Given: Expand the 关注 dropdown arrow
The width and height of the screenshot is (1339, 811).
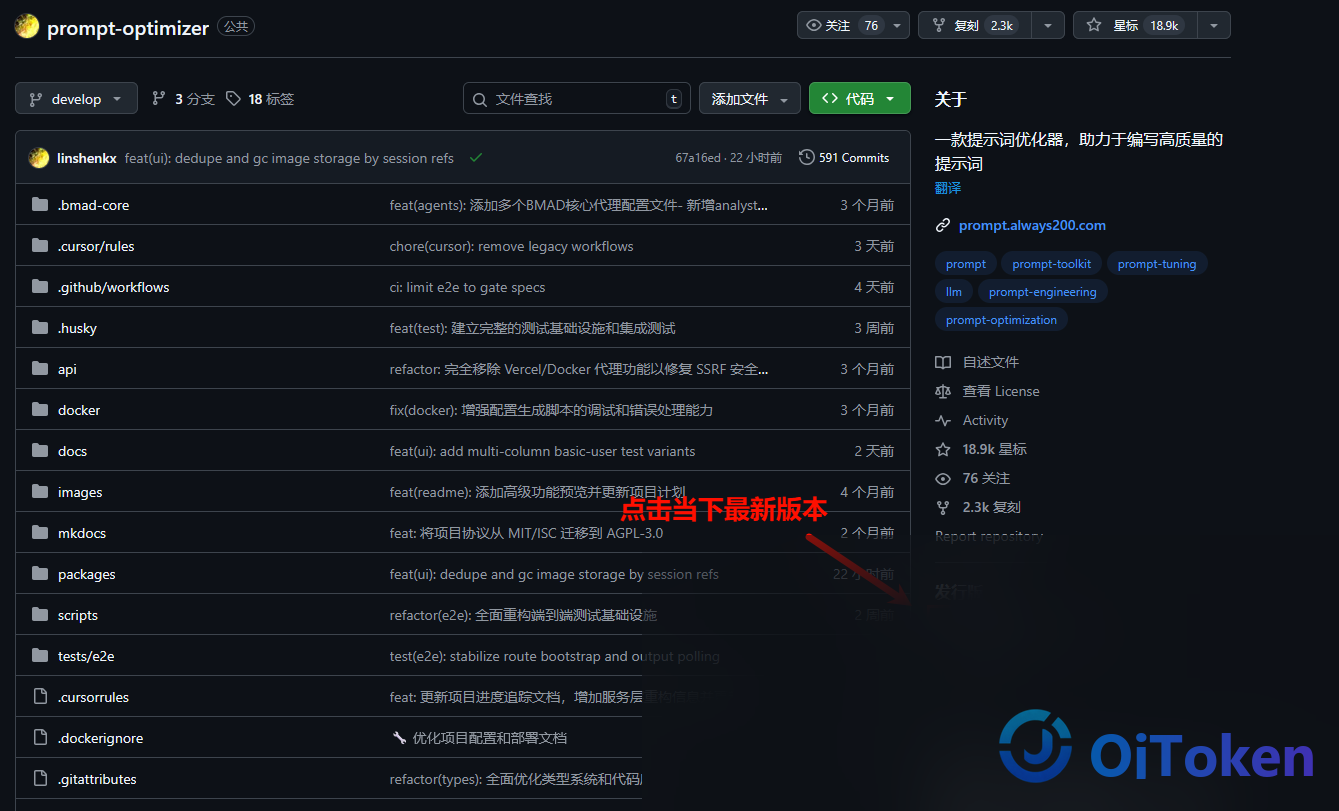Looking at the screenshot, I should click(897, 26).
